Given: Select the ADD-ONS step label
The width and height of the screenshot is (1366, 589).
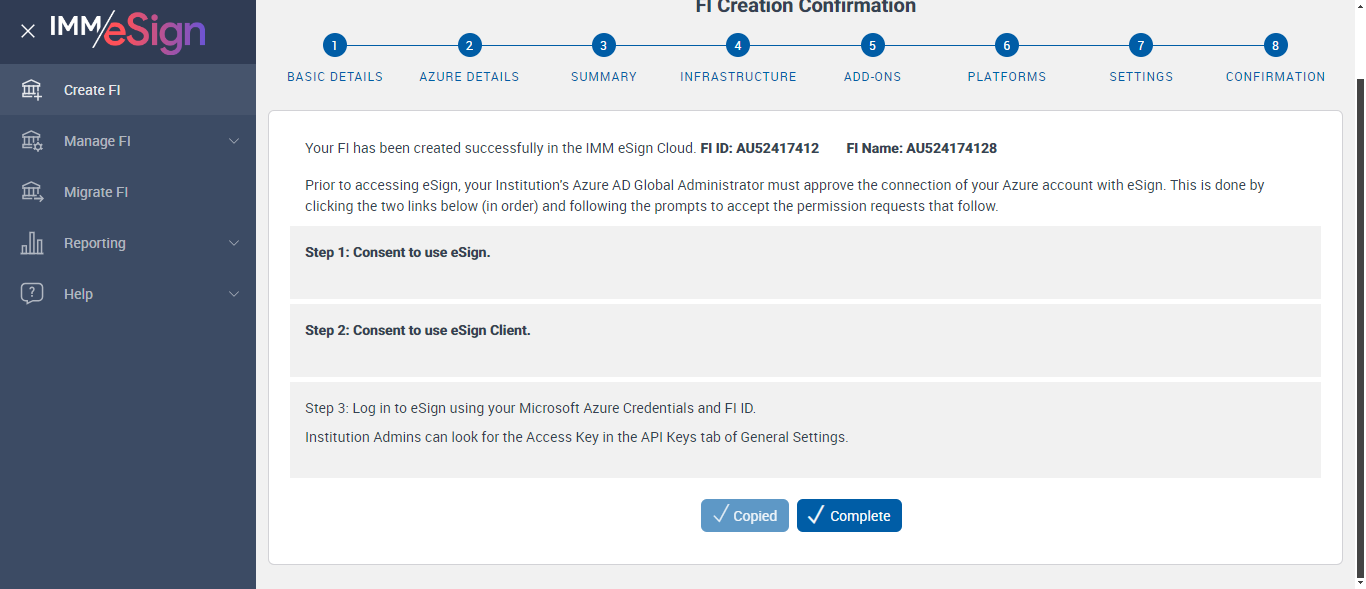Looking at the screenshot, I should click(x=872, y=77).
